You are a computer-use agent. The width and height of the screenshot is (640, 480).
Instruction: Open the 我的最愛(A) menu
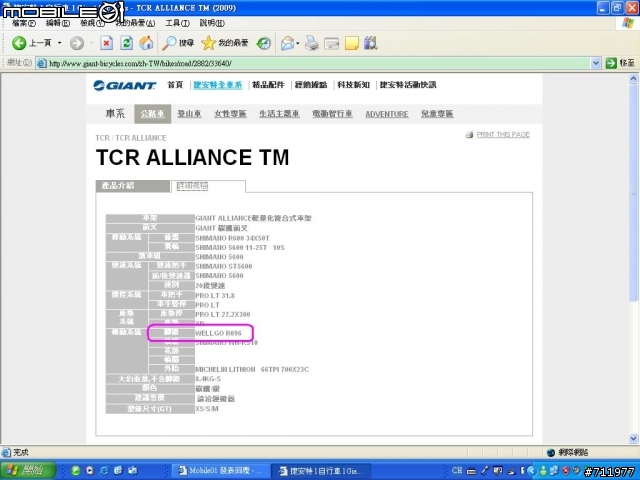(x=135, y=23)
